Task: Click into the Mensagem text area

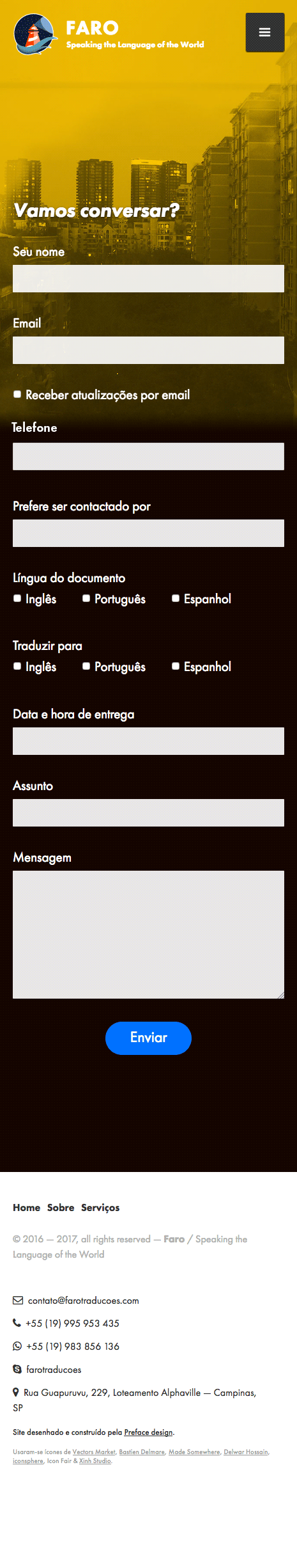Action: [148, 934]
